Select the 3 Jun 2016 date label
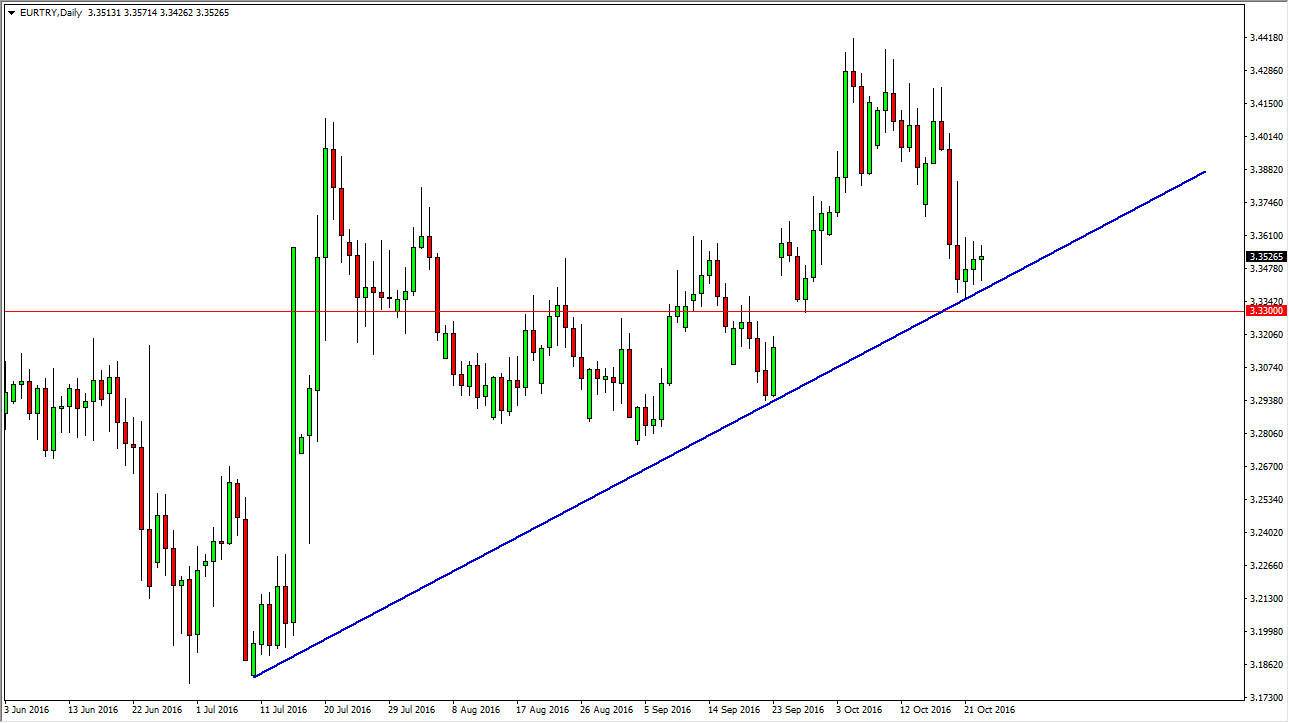This screenshot has width=1289, height=723. [x=26, y=709]
